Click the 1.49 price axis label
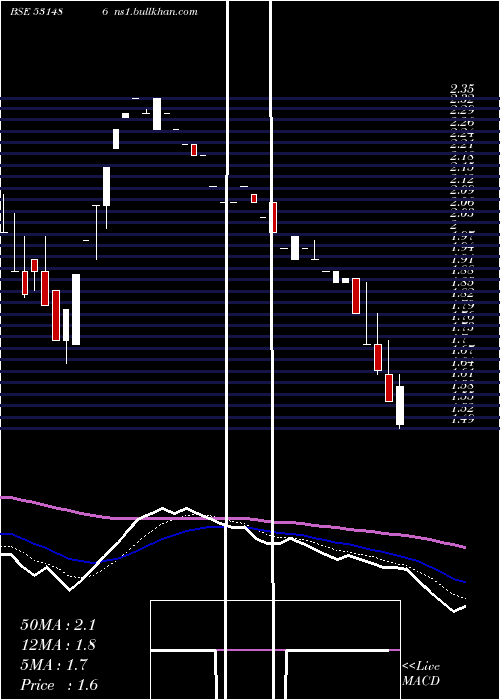The image size is (500, 700). 462,420
